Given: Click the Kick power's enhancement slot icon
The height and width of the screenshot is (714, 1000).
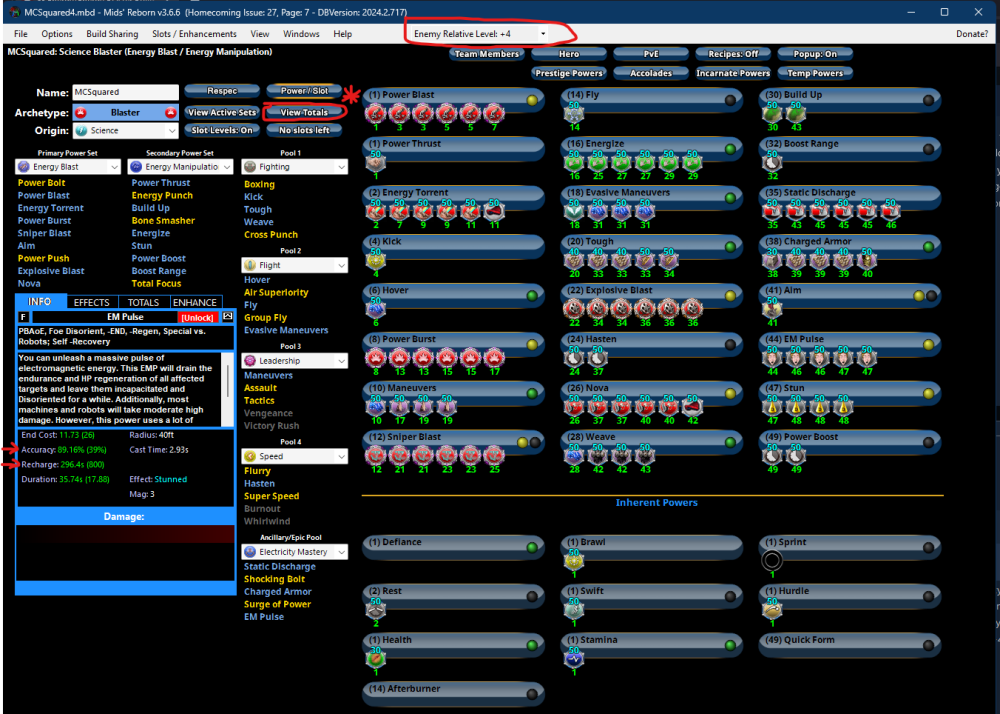Looking at the screenshot, I should 376,260.
